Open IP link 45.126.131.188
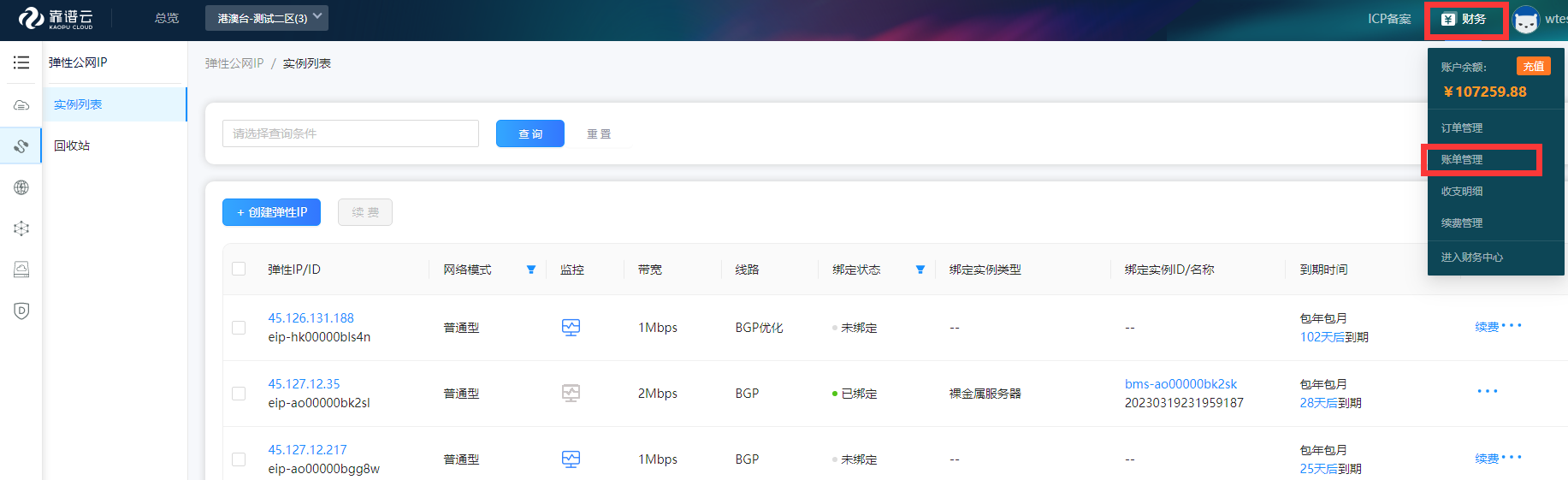 click(311, 318)
